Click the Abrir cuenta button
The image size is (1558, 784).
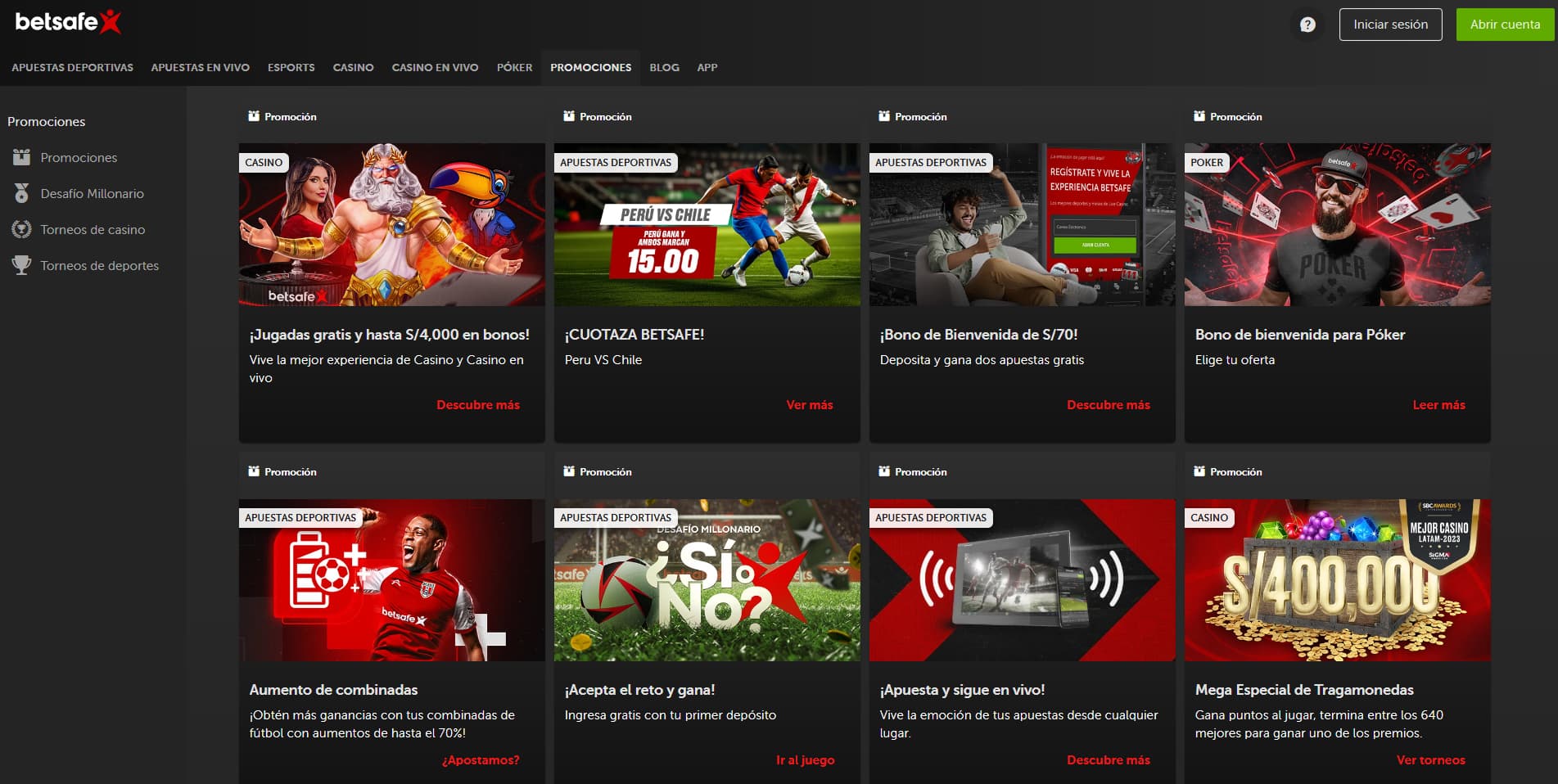pyautogui.click(x=1505, y=24)
